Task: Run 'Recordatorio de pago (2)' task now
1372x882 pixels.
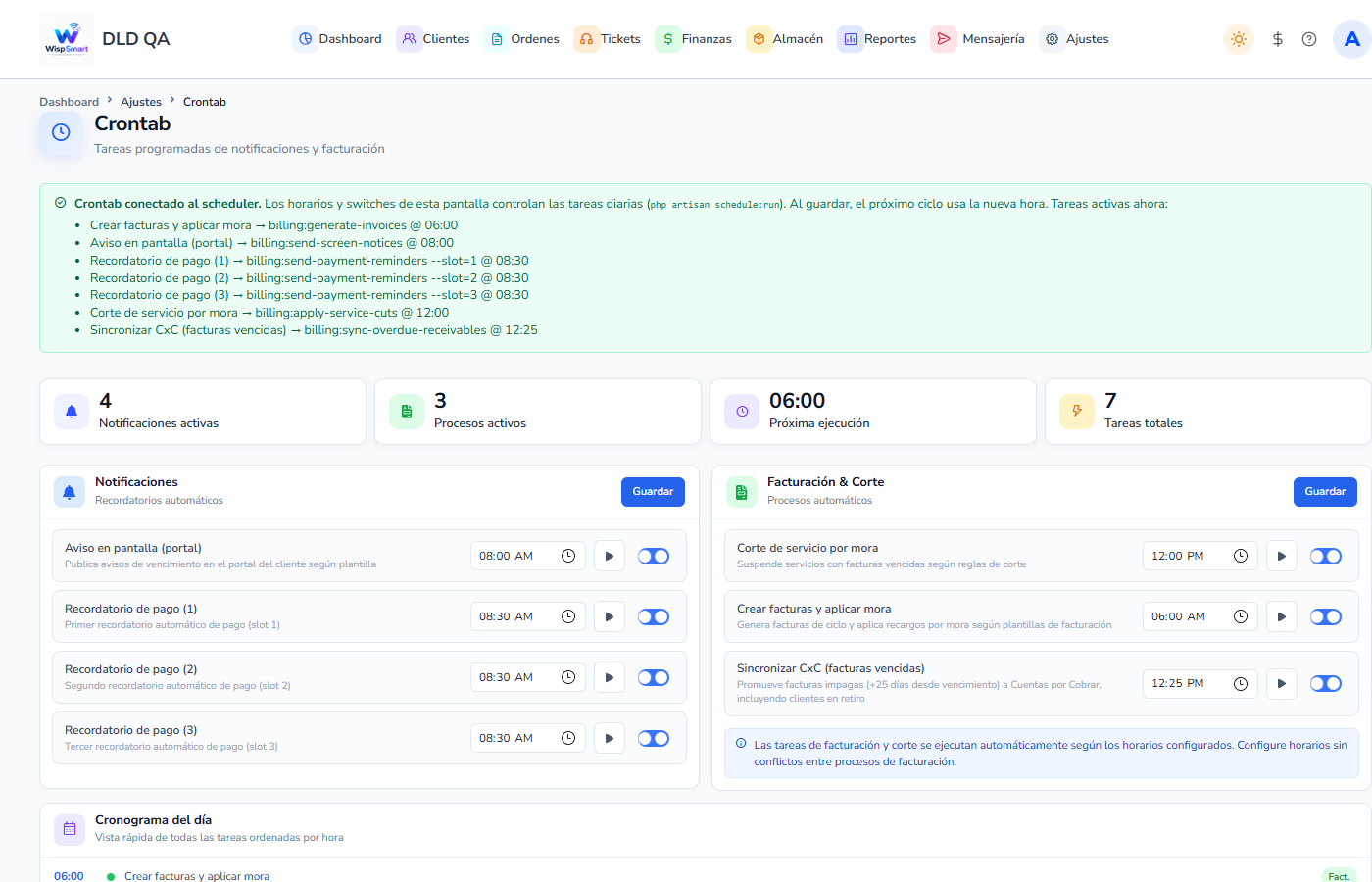Action: click(610, 677)
